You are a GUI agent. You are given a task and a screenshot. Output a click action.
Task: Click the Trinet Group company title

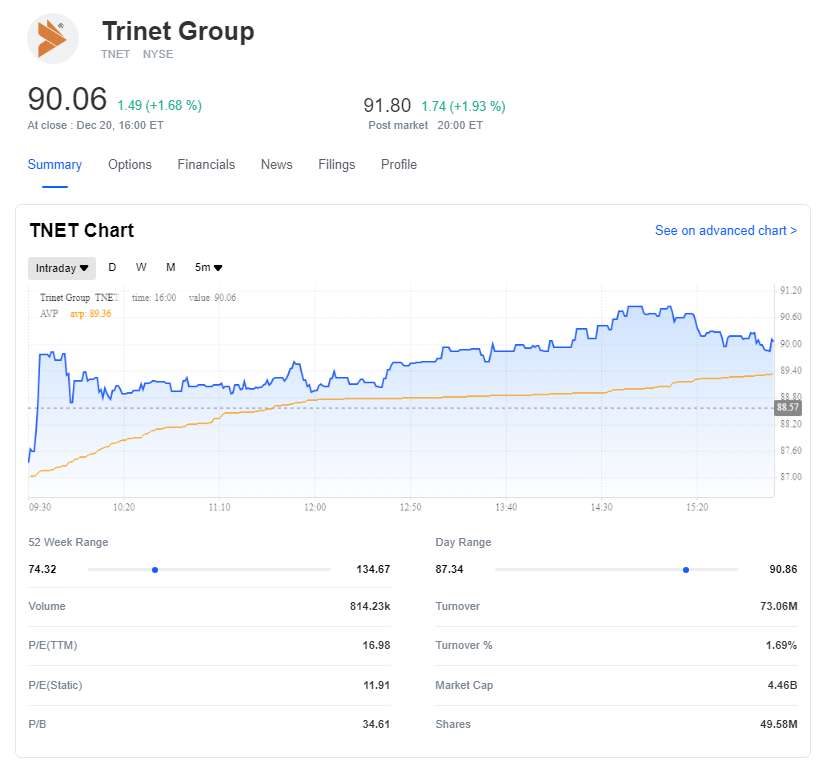pos(178,32)
